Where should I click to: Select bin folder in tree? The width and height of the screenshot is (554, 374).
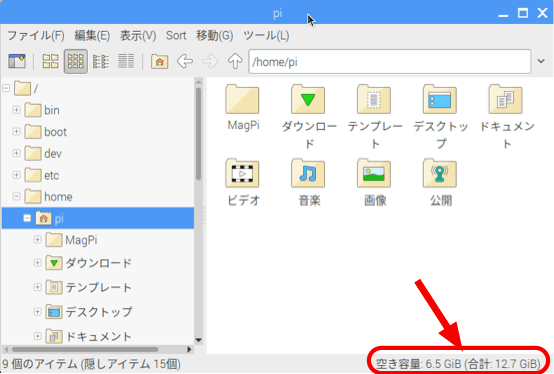(x=42, y=110)
